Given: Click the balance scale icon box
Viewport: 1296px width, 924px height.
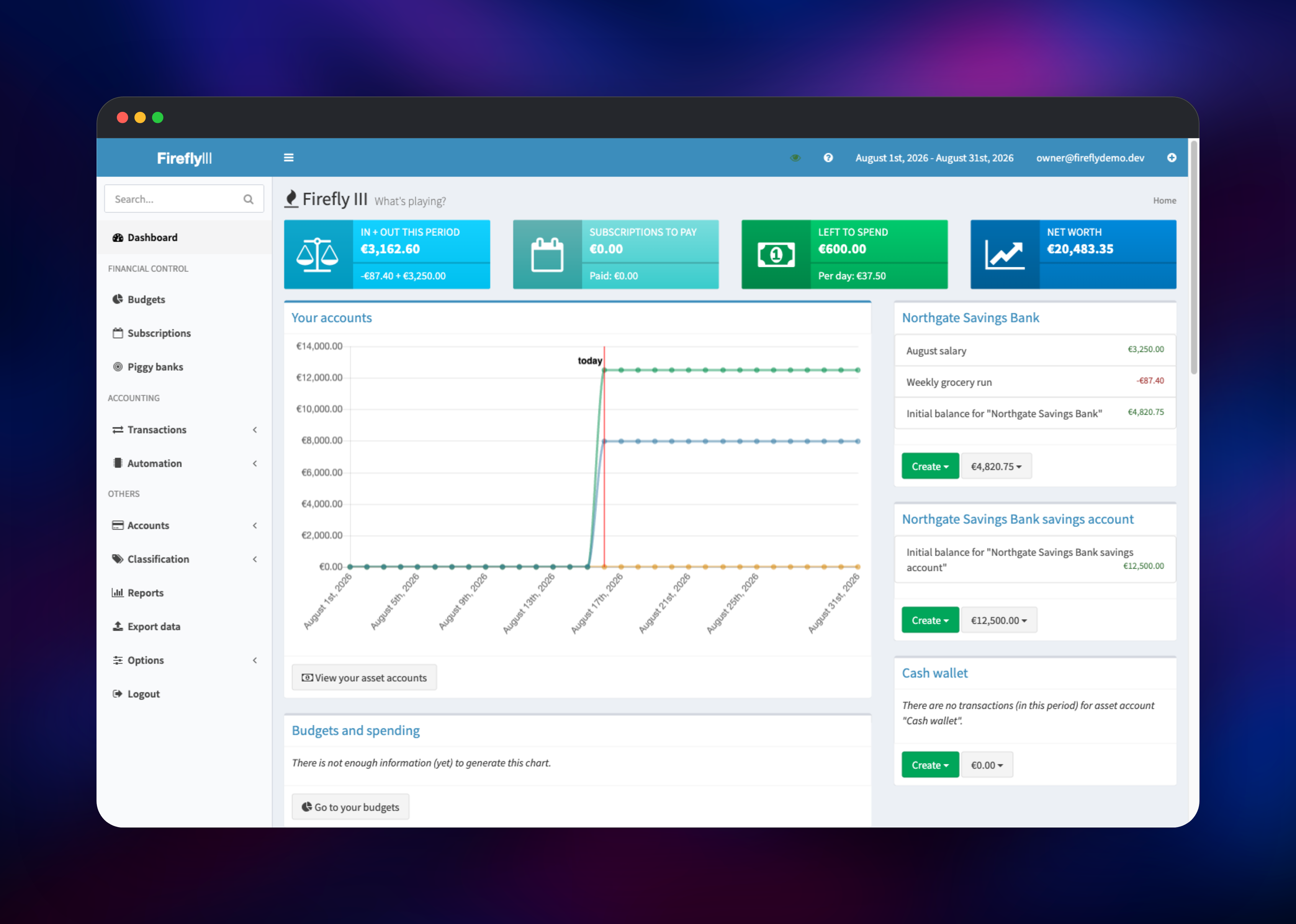Looking at the screenshot, I should pyautogui.click(x=318, y=254).
